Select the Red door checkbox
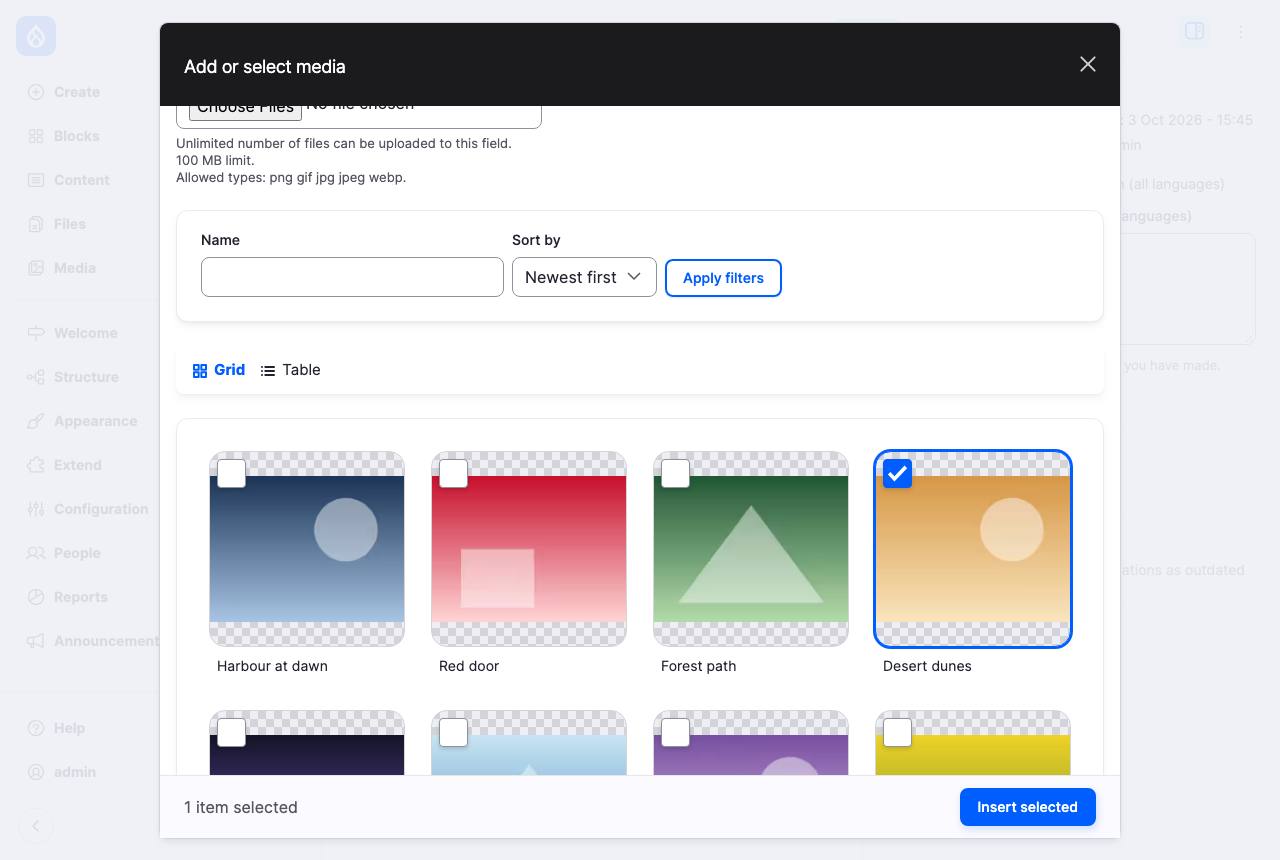Viewport: 1280px width, 860px height. [x=453, y=473]
